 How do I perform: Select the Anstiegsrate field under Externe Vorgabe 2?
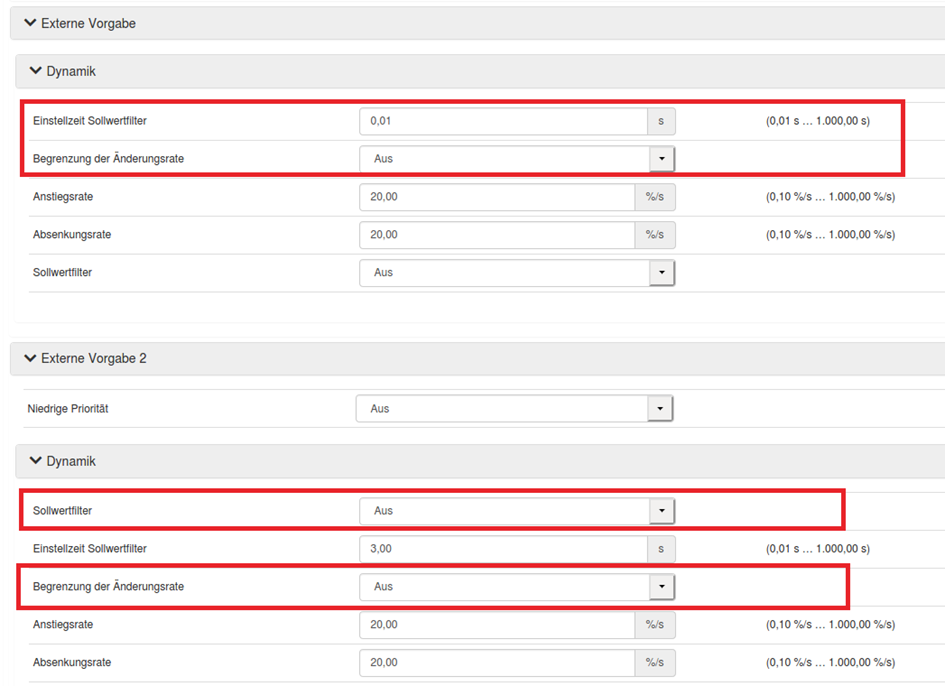496,625
